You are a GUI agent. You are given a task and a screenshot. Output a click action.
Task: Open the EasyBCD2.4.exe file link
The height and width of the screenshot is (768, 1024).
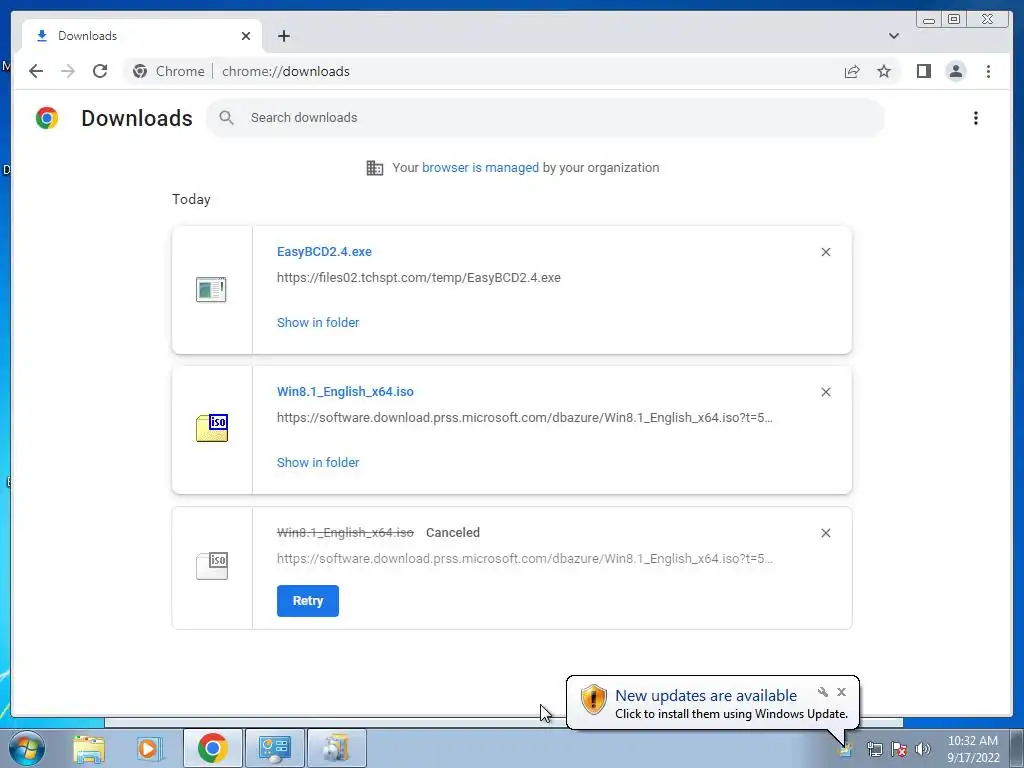pos(324,251)
